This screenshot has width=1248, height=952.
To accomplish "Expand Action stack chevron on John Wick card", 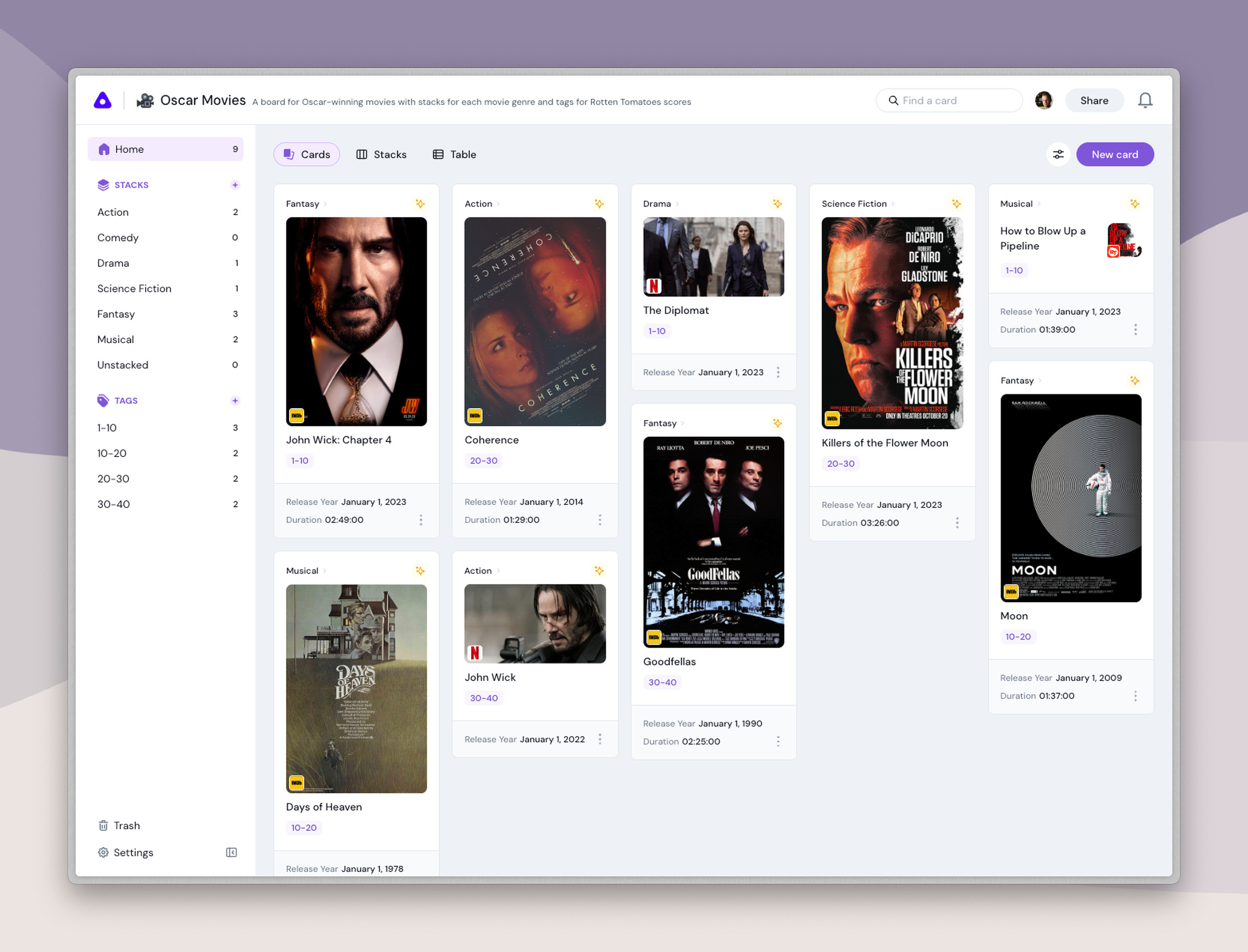I will 498,571.
